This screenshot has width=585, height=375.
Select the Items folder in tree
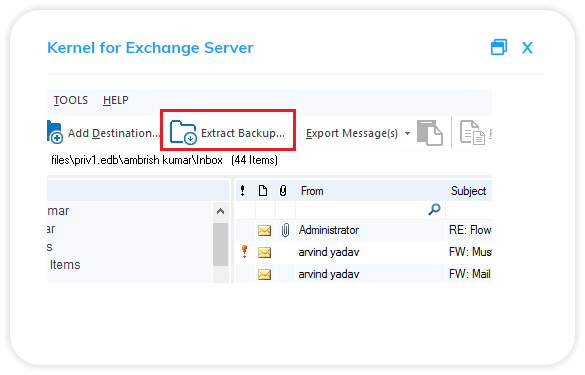[65, 265]
